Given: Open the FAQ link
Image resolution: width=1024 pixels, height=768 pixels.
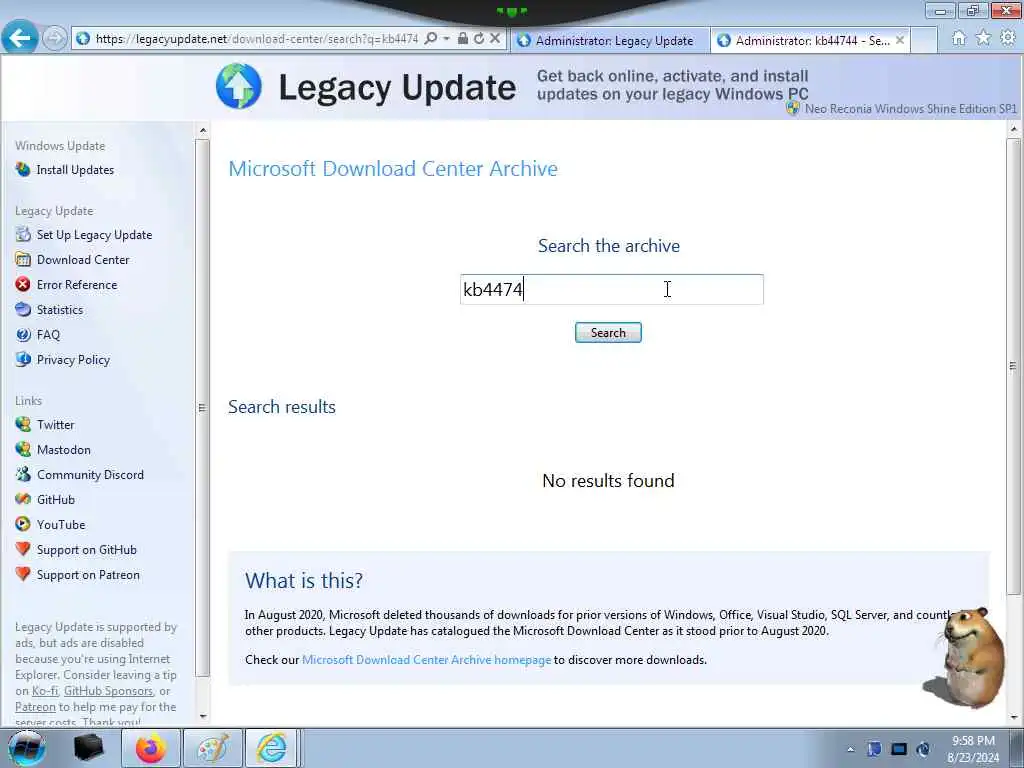Looking at the screenshot, I should pyautogui.click(x=48, y=334).
